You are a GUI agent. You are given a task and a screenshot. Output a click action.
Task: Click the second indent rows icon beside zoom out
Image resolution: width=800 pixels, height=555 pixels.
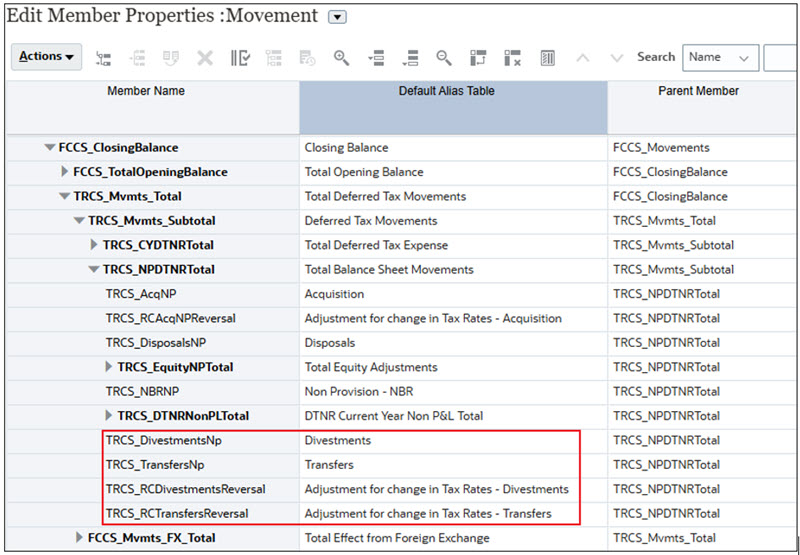(410, 58)
